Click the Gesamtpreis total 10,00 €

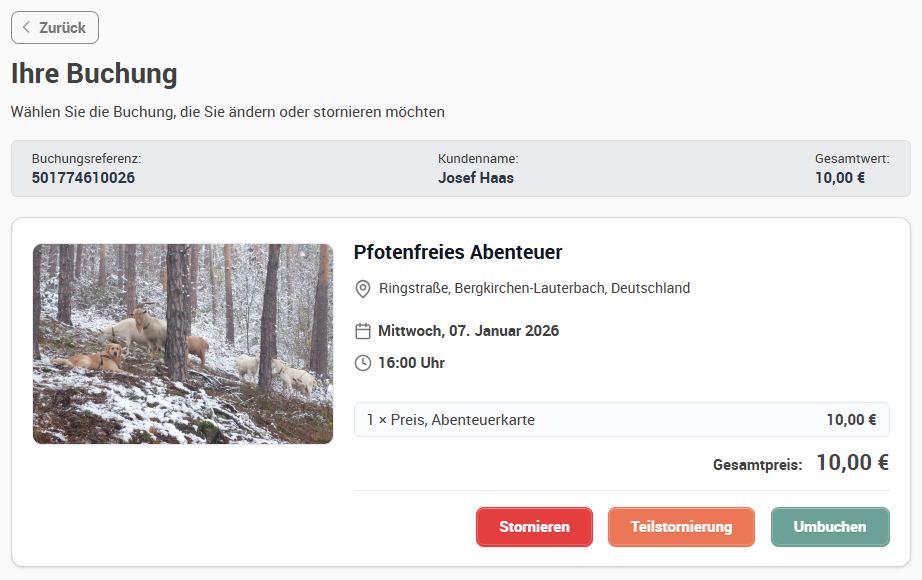[852, 463]
